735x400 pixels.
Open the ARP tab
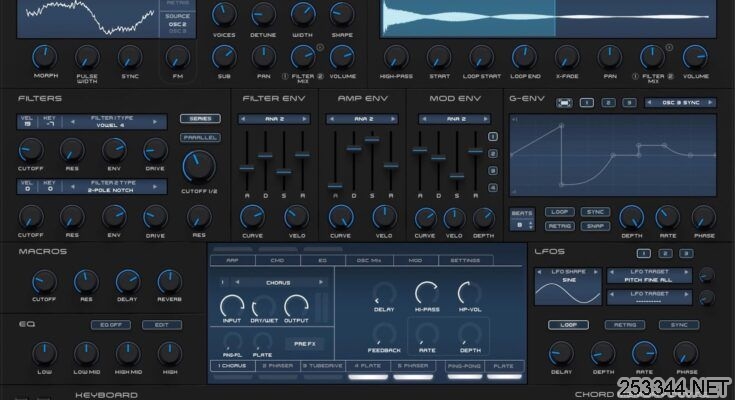click(x=232, y=260)
